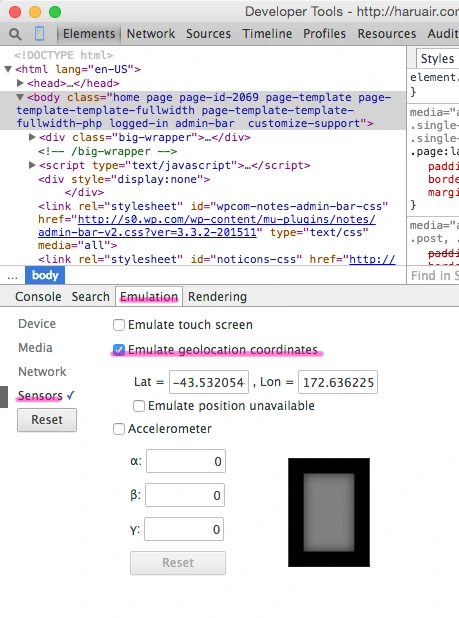Open the Console drawer tab
Screen dimensions: 459x618
pyautogui.click(x=38, y=296)
